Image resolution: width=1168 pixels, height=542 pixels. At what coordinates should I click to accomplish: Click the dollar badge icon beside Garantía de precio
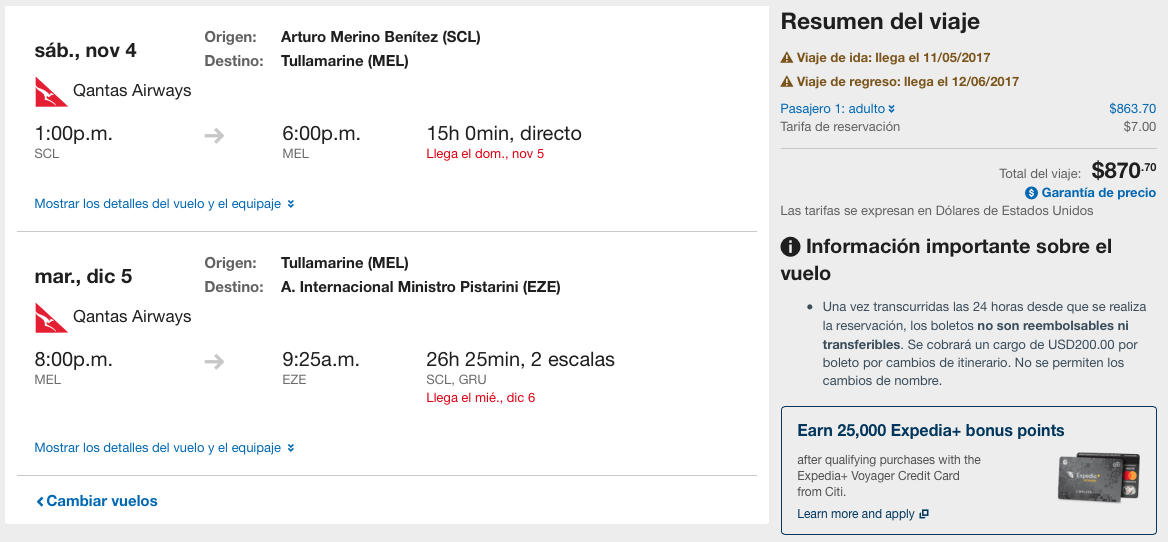coord(1031,193)
